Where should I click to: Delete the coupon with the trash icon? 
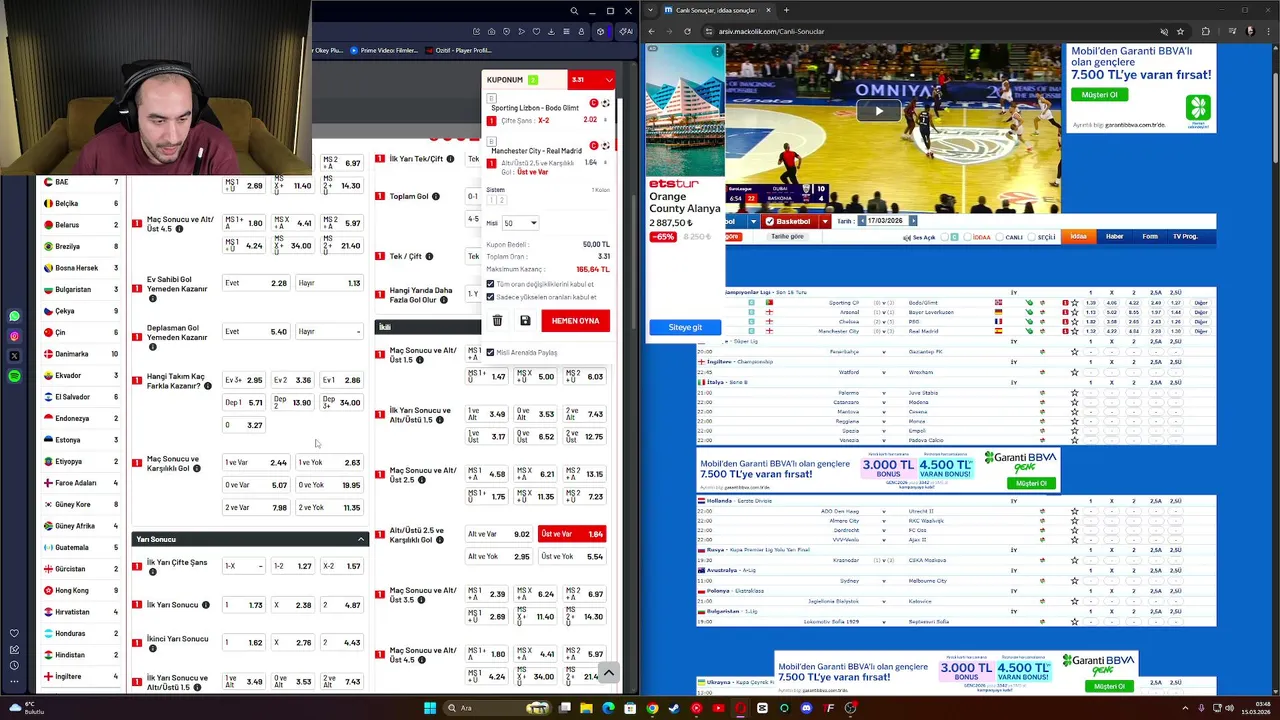(497, 321)
